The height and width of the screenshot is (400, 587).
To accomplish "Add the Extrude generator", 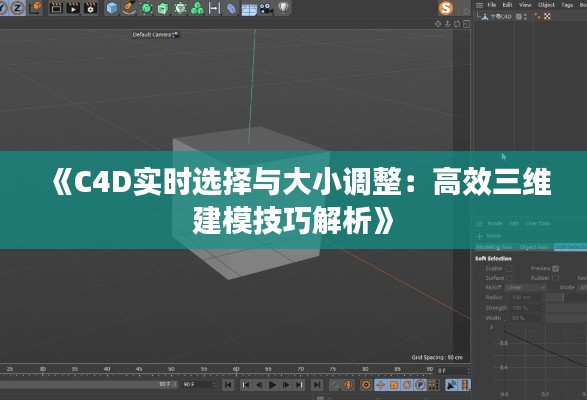I will point(163,8).
